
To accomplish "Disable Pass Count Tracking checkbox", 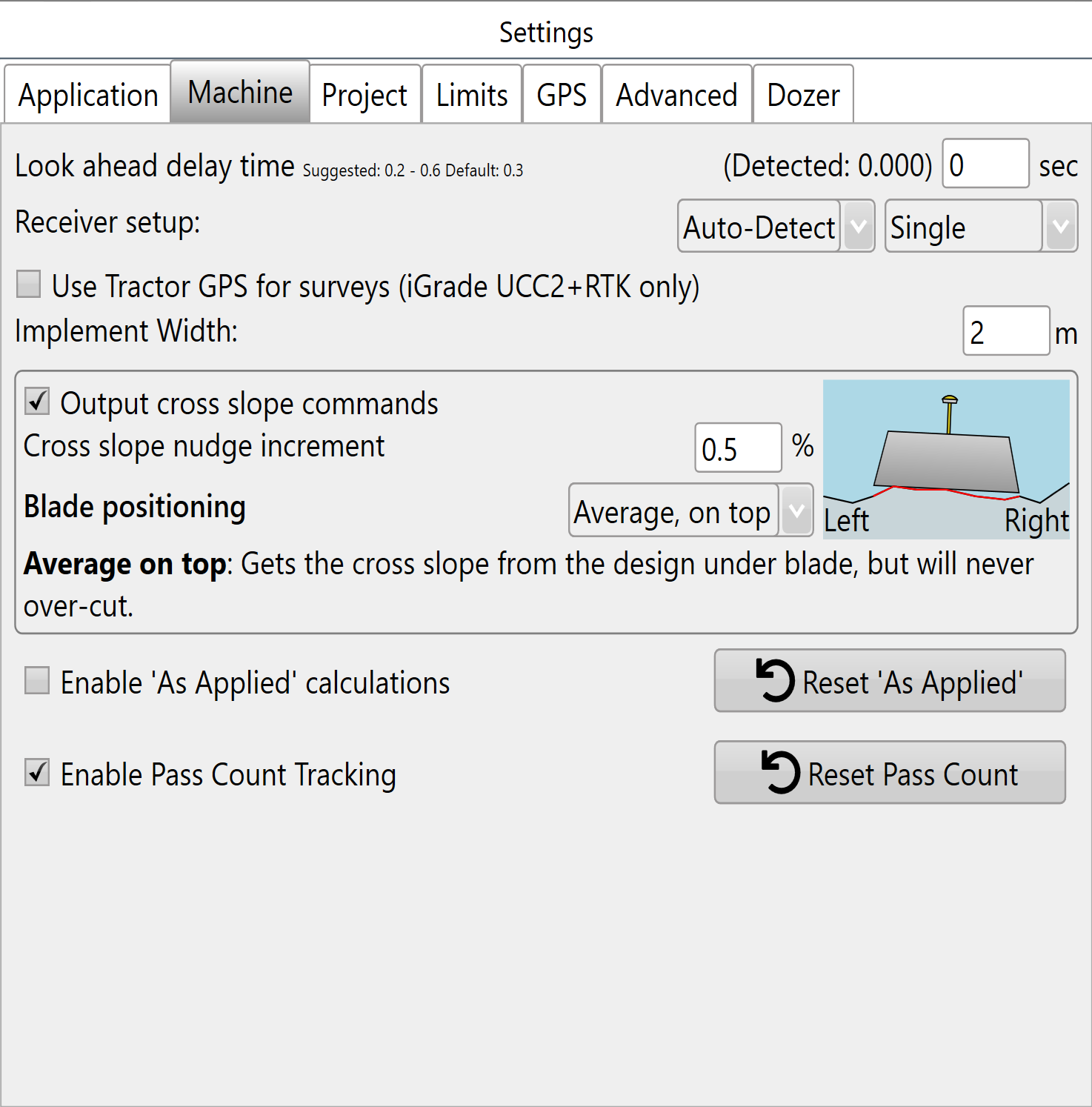I will 37,772.
